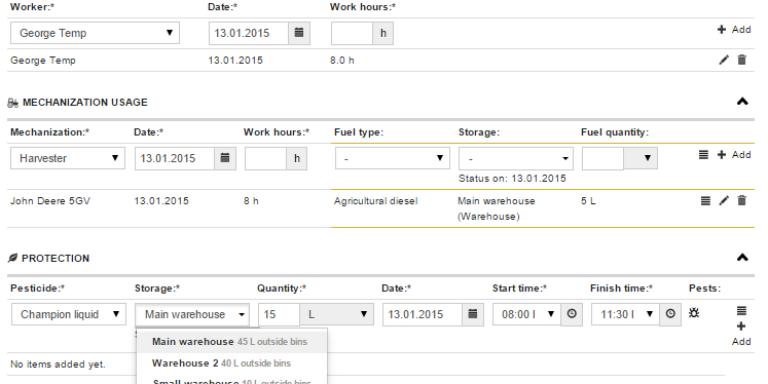Edit the John Deere 5GV row

pos(723,201)
